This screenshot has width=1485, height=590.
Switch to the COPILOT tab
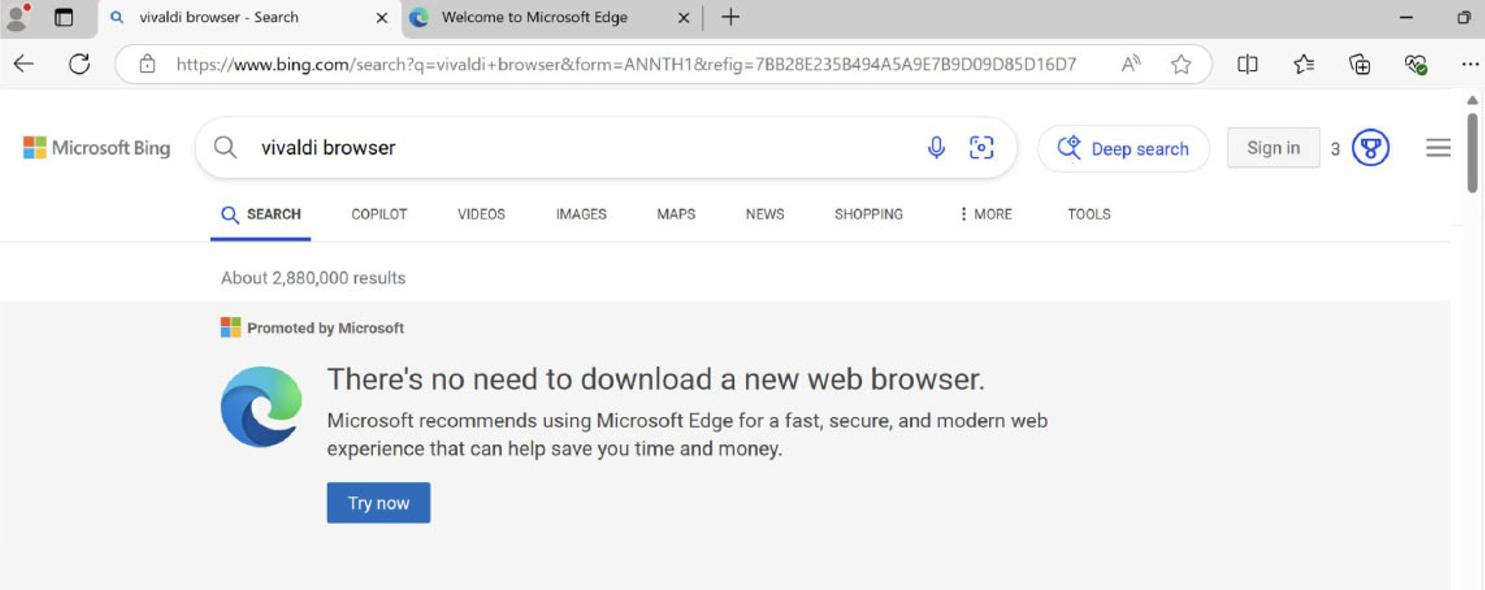tap(379, 214)
